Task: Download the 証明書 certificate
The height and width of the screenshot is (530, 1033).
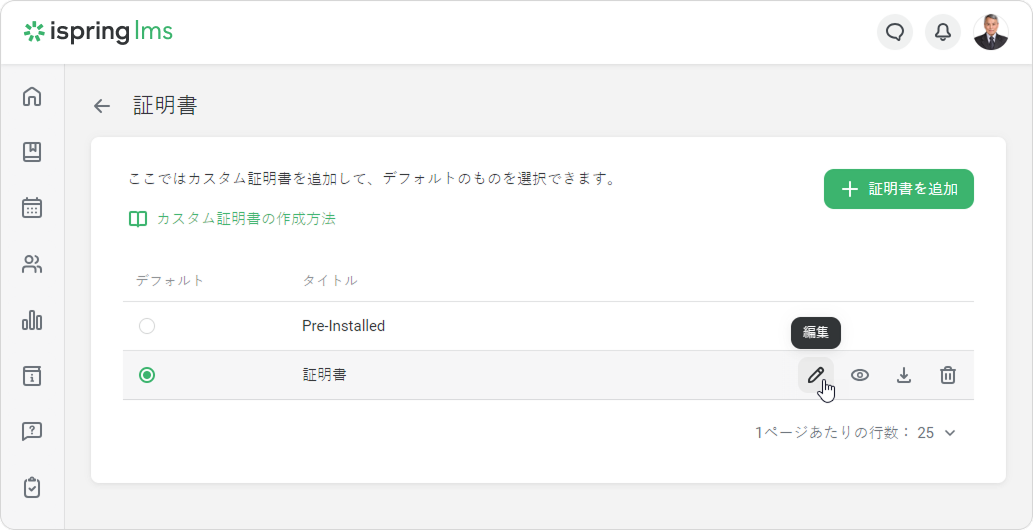Action: (x=904, y=375)
